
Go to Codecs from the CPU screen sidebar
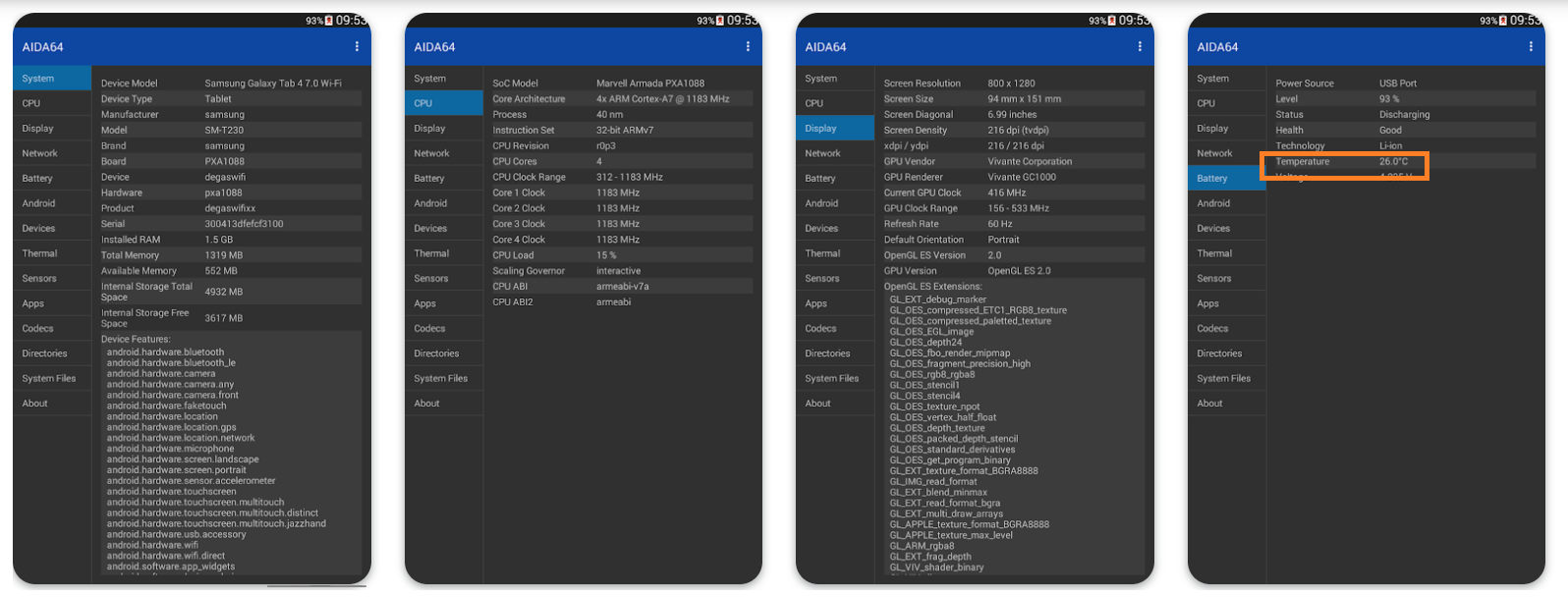[444, 329]
